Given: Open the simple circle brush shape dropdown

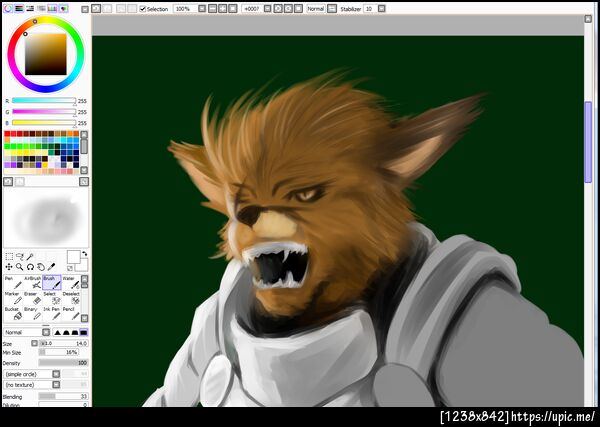Looking at the screenshot, I should [56, 374].
